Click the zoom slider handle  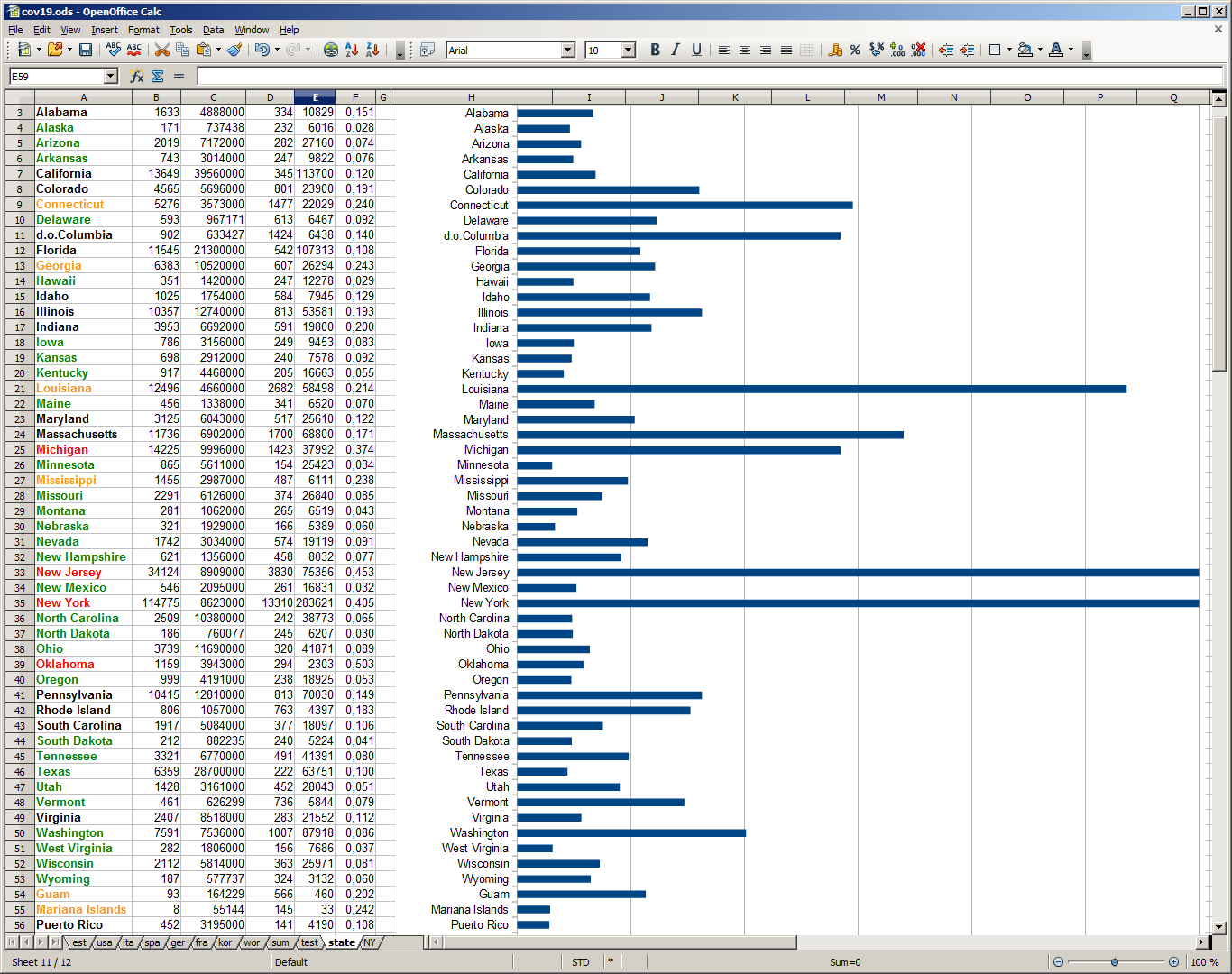click(x=1115, y=962)
